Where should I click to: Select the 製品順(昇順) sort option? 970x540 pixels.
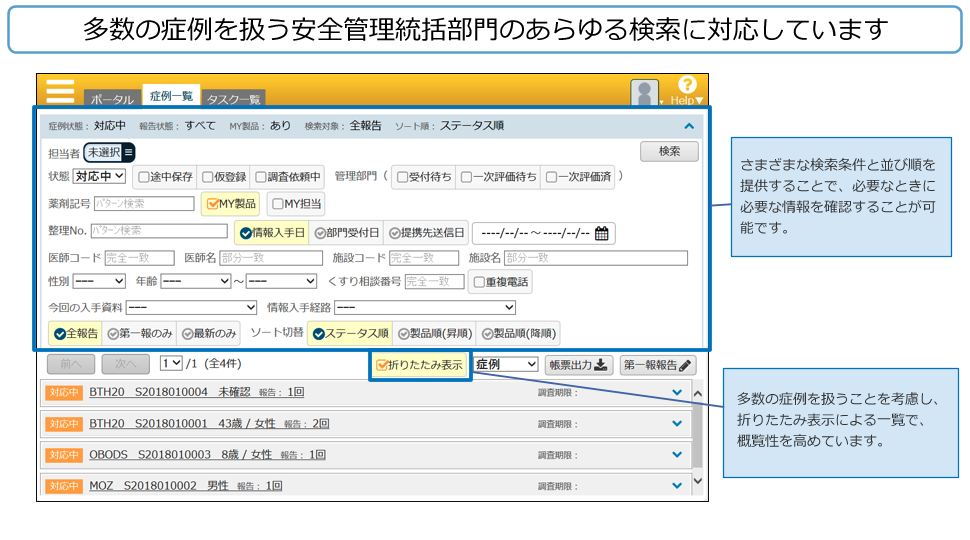434,333
